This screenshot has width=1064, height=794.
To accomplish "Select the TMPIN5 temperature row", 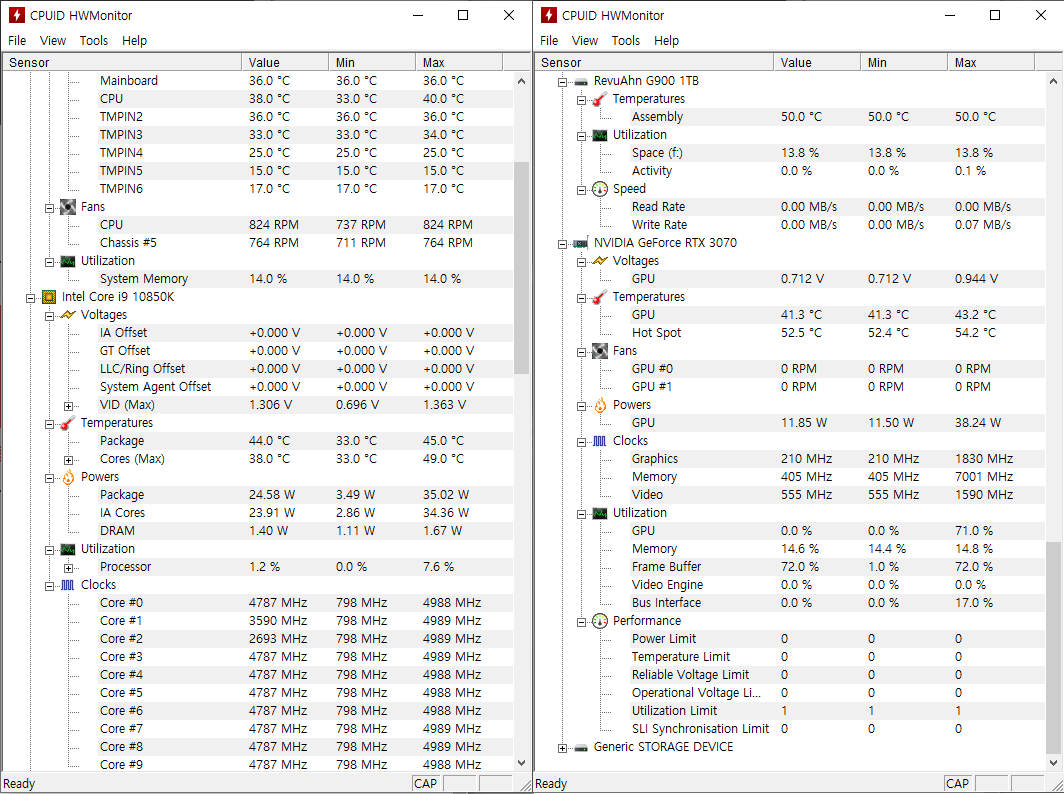I will point(305,170).
